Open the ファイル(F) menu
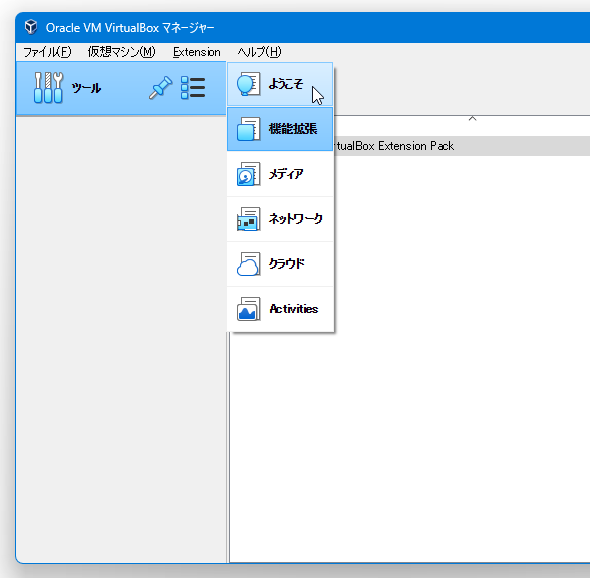The width and height of the screenshot is (590, 578). point(47,52)
